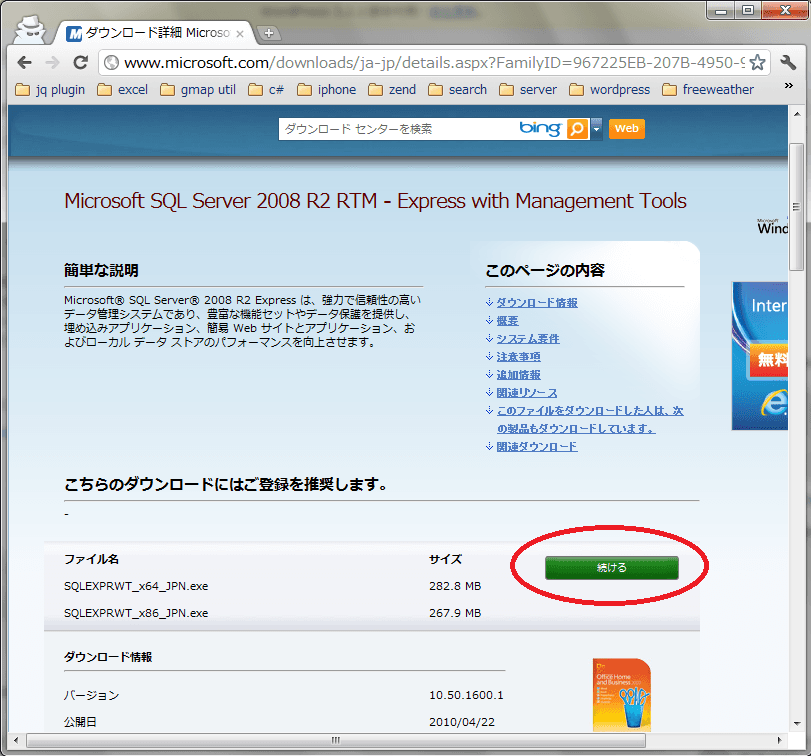Click the bing logo next to search
The height and width of the screenshot is (756, 811).
(542, 129)
